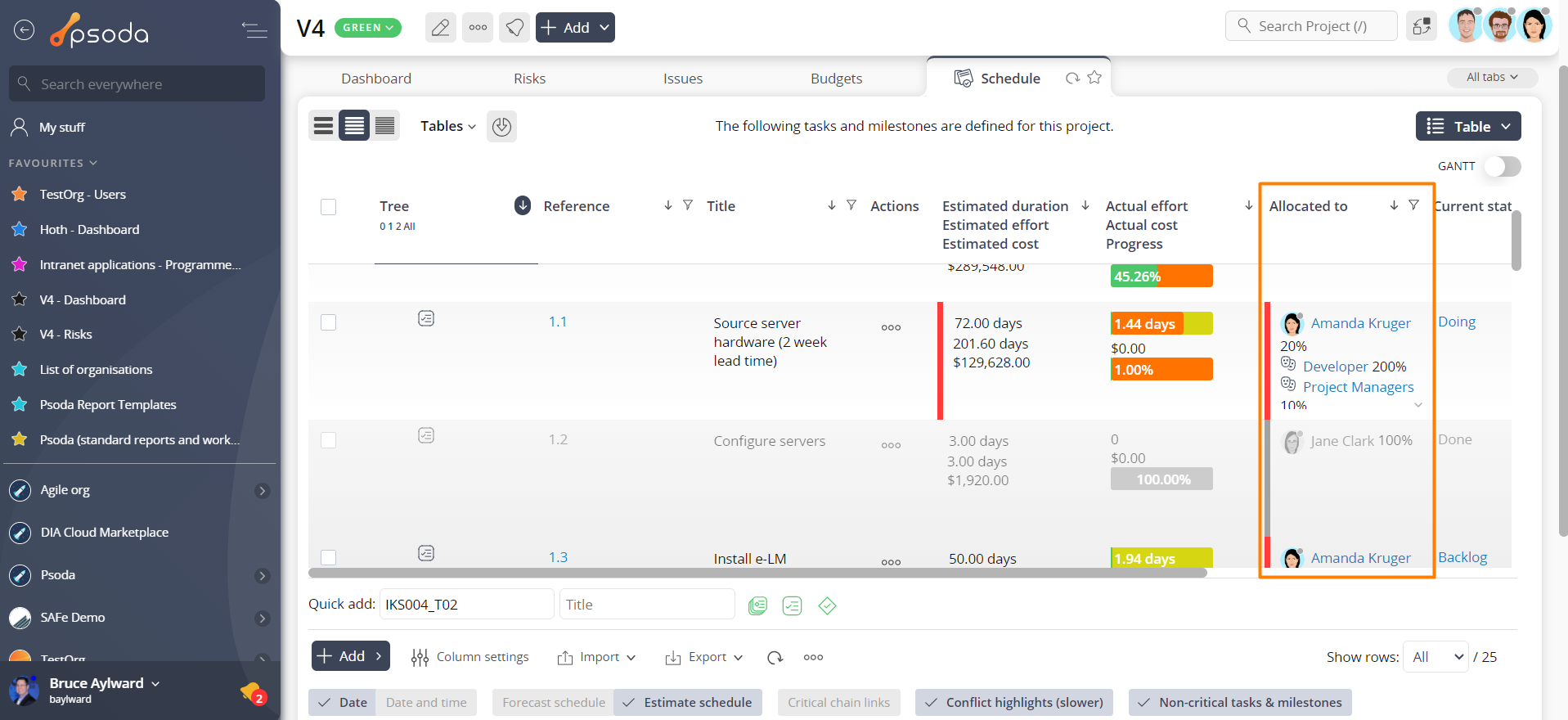Screen dimensions: 1568x720
Task: Open the three-dot options next to pencil
Action: (478, 28)
